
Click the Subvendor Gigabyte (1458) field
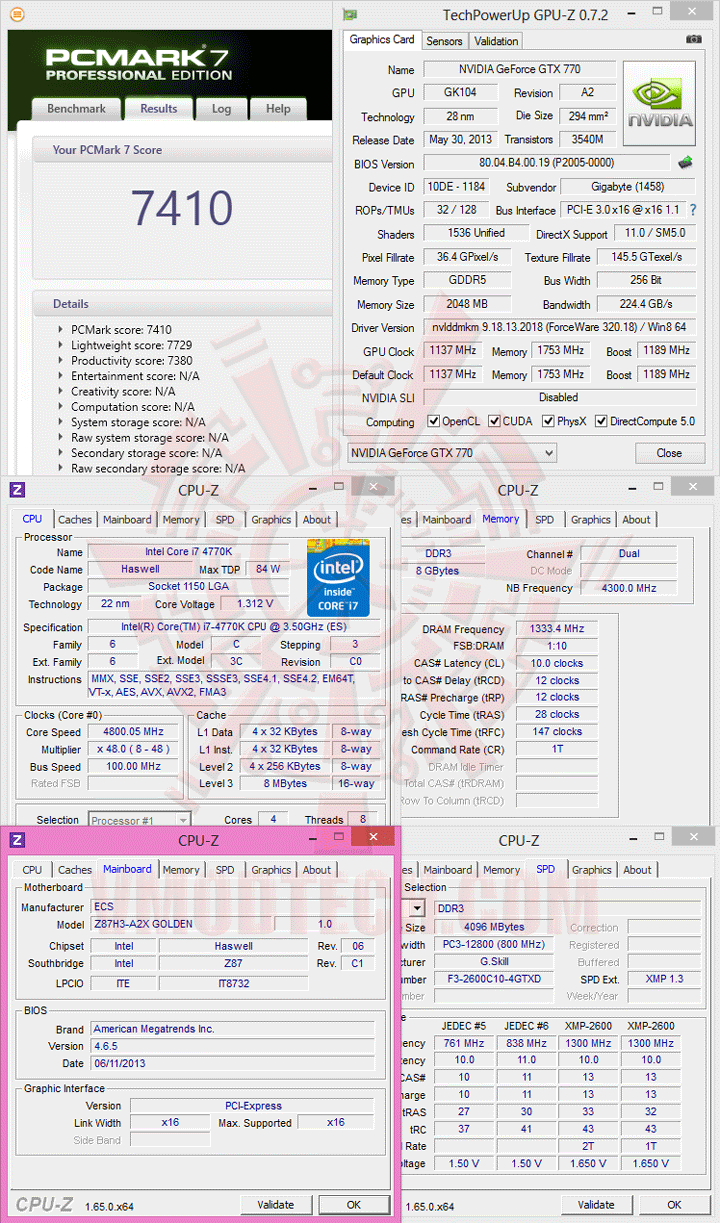click(x=627, y=187)
